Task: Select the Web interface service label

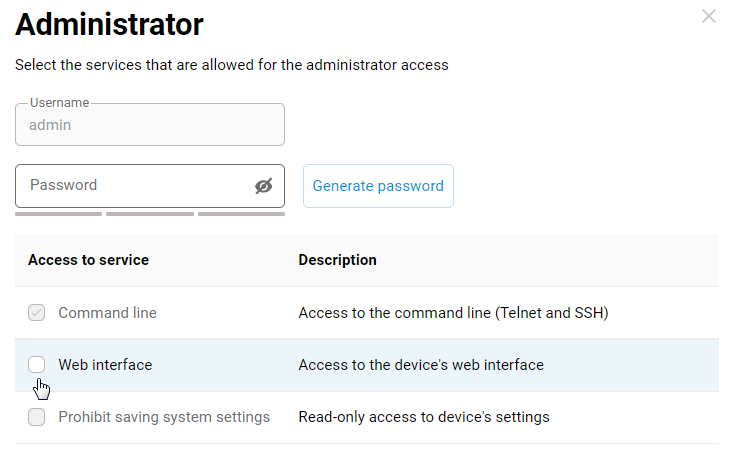Action: (105, 365)
